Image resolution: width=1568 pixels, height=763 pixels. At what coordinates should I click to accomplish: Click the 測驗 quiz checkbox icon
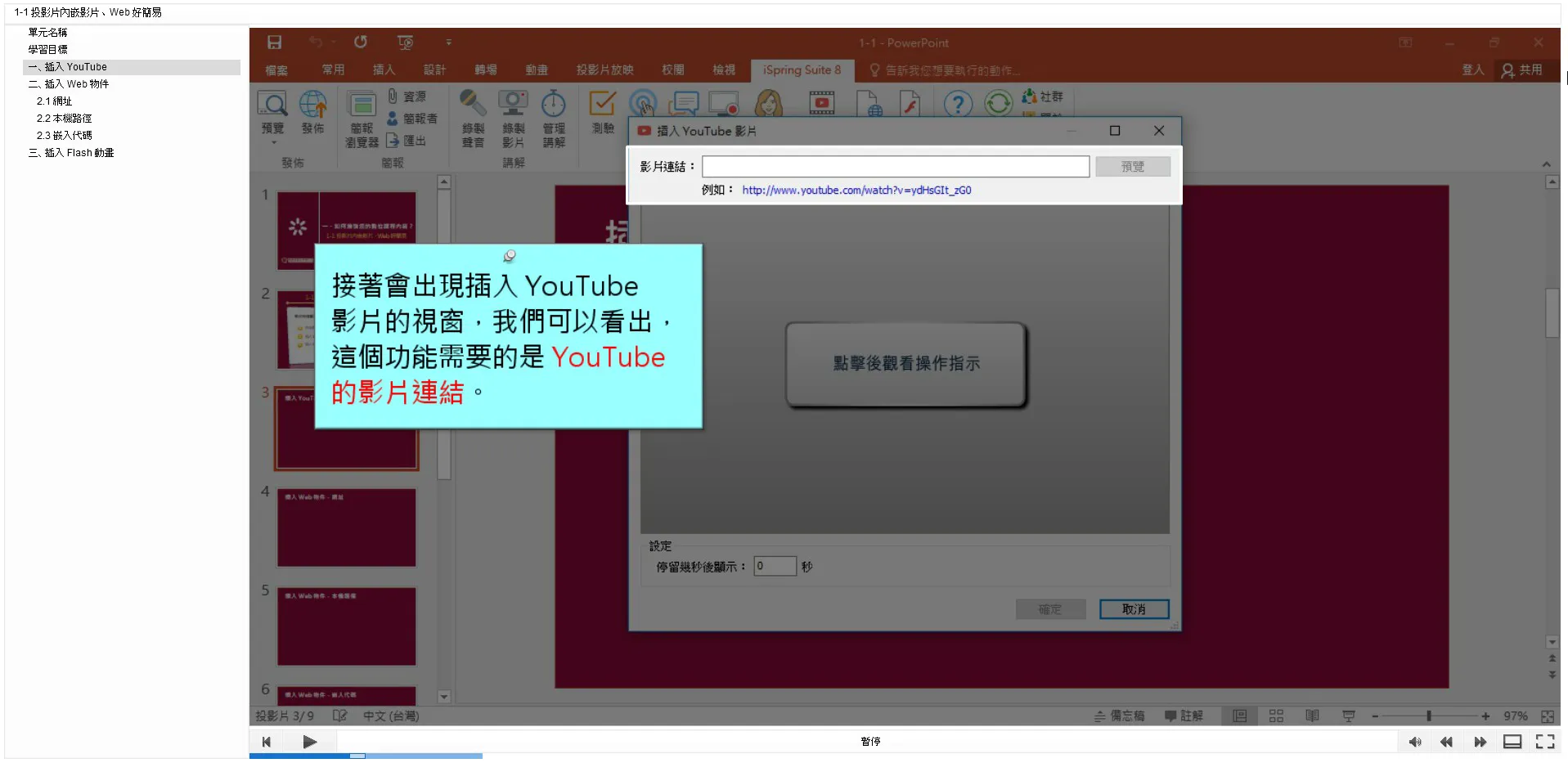click(x=603, y=105)
